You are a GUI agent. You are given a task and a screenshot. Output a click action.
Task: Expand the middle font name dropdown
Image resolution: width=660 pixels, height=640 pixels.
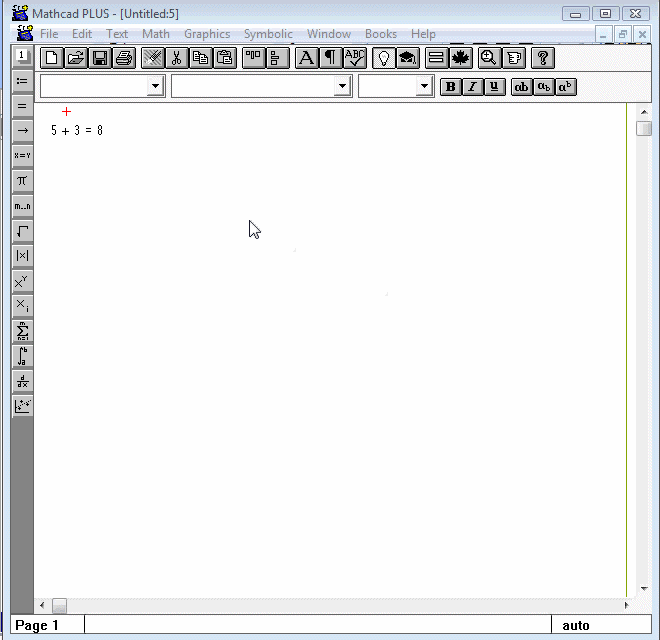click(x=343, y=87)
